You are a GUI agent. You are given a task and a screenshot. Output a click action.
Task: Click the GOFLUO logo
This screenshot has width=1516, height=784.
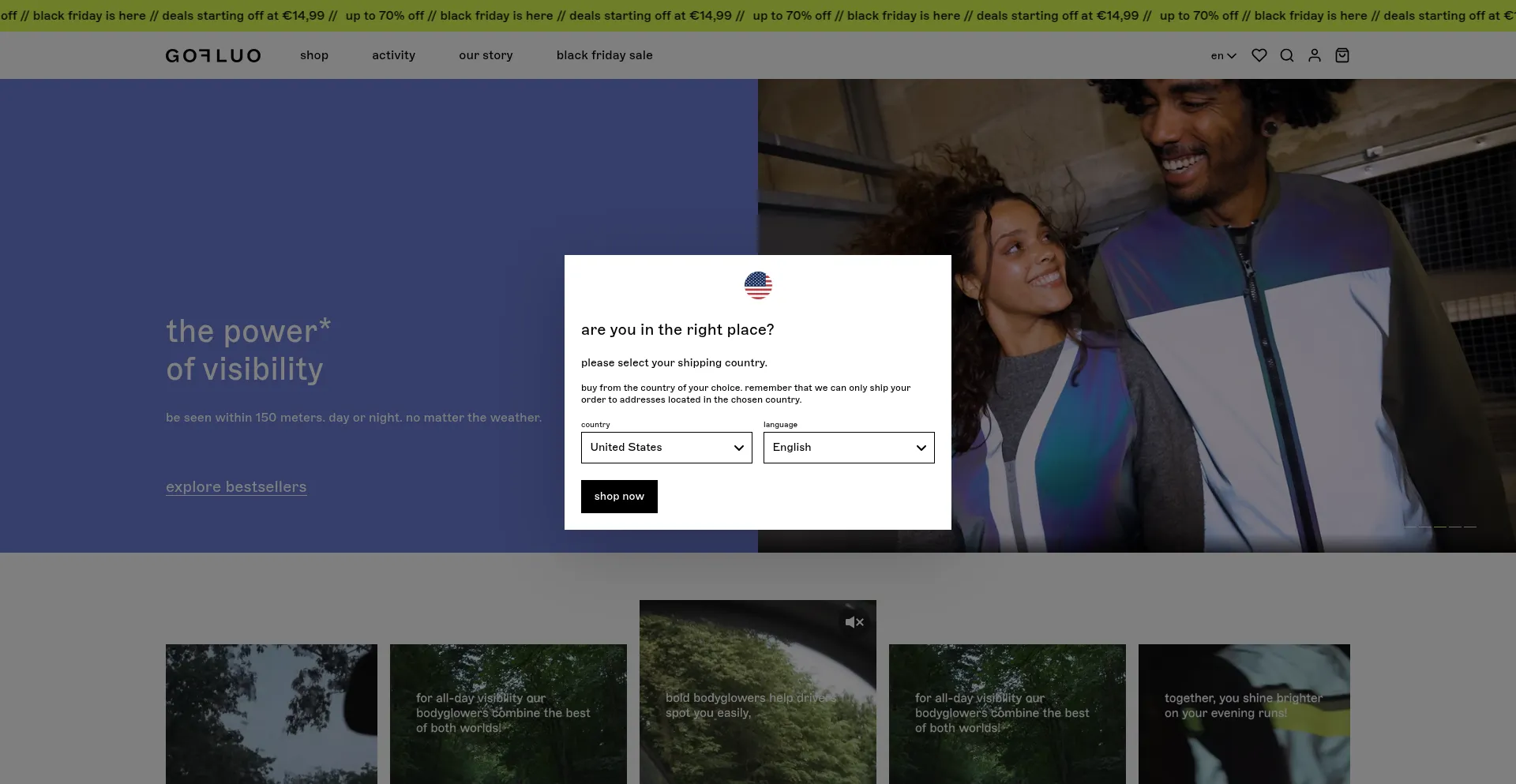coord(213,55)
